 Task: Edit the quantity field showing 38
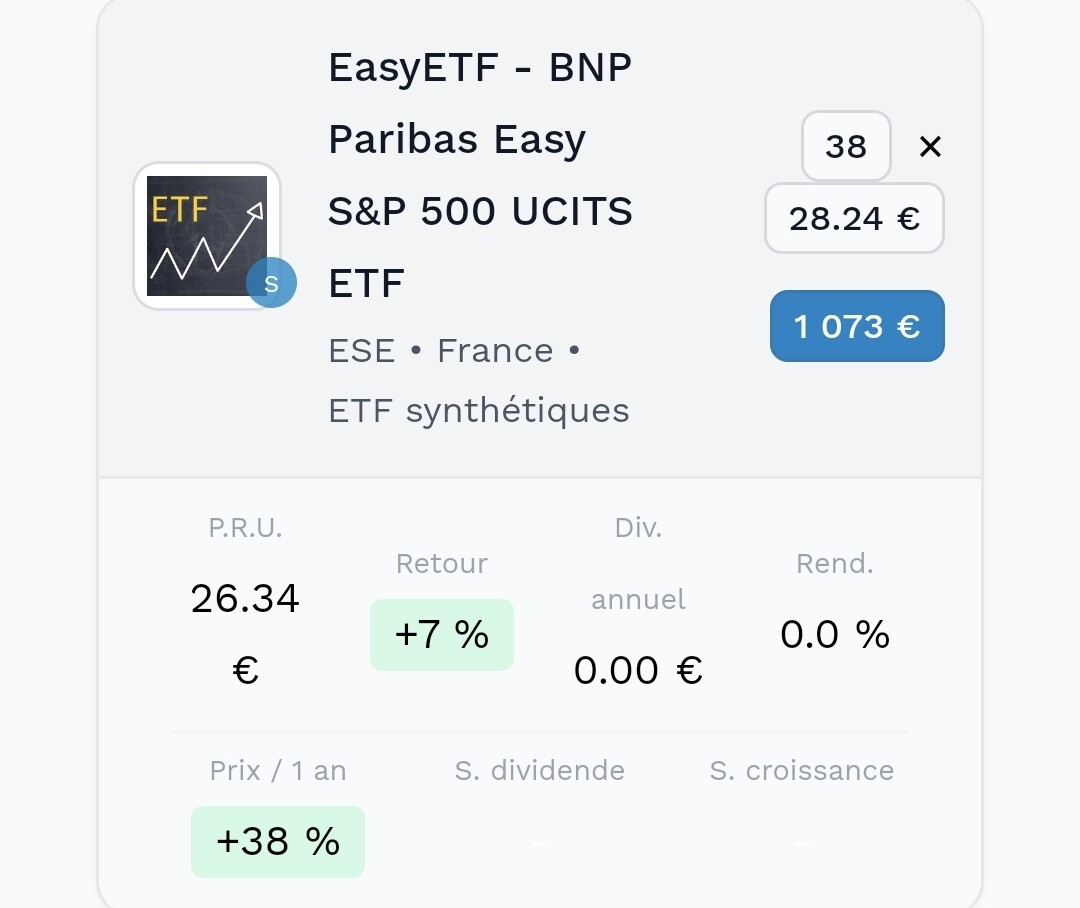[846, 146]
